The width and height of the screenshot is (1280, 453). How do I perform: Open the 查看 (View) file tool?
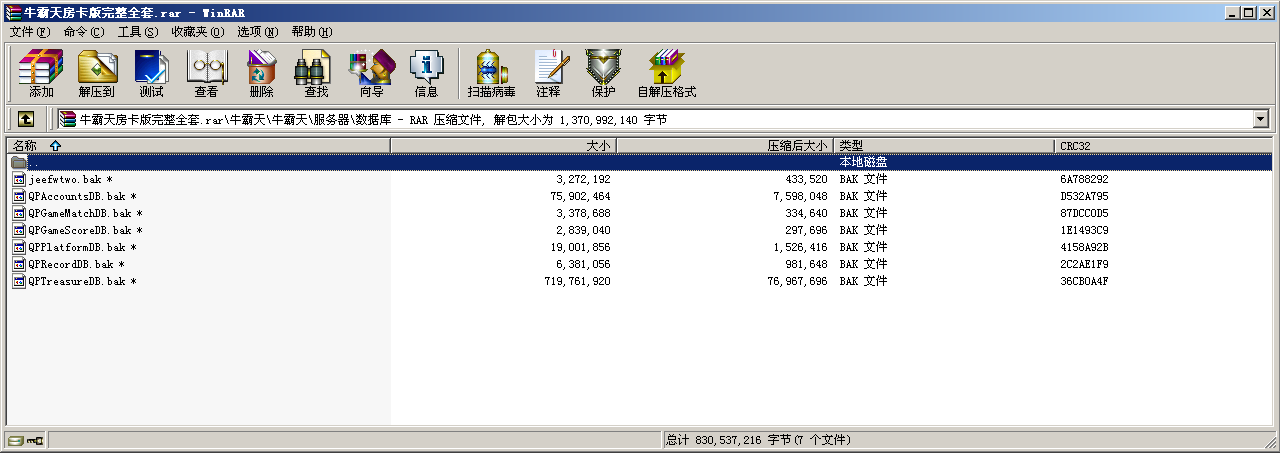coord(206,73)
